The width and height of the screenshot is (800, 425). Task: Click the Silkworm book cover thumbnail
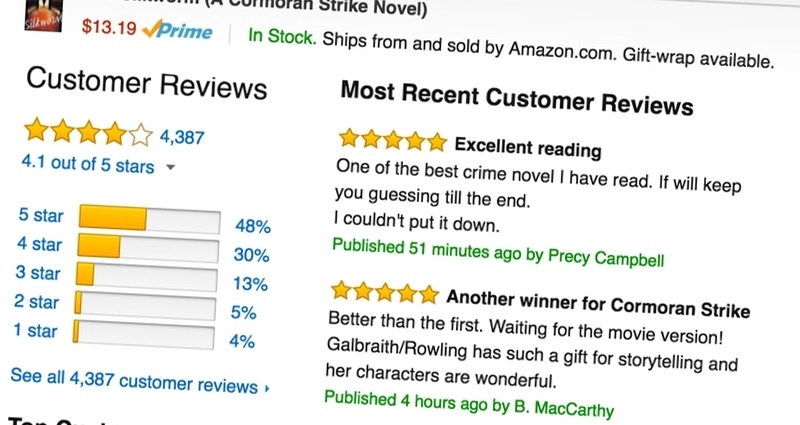coord(44,16)
